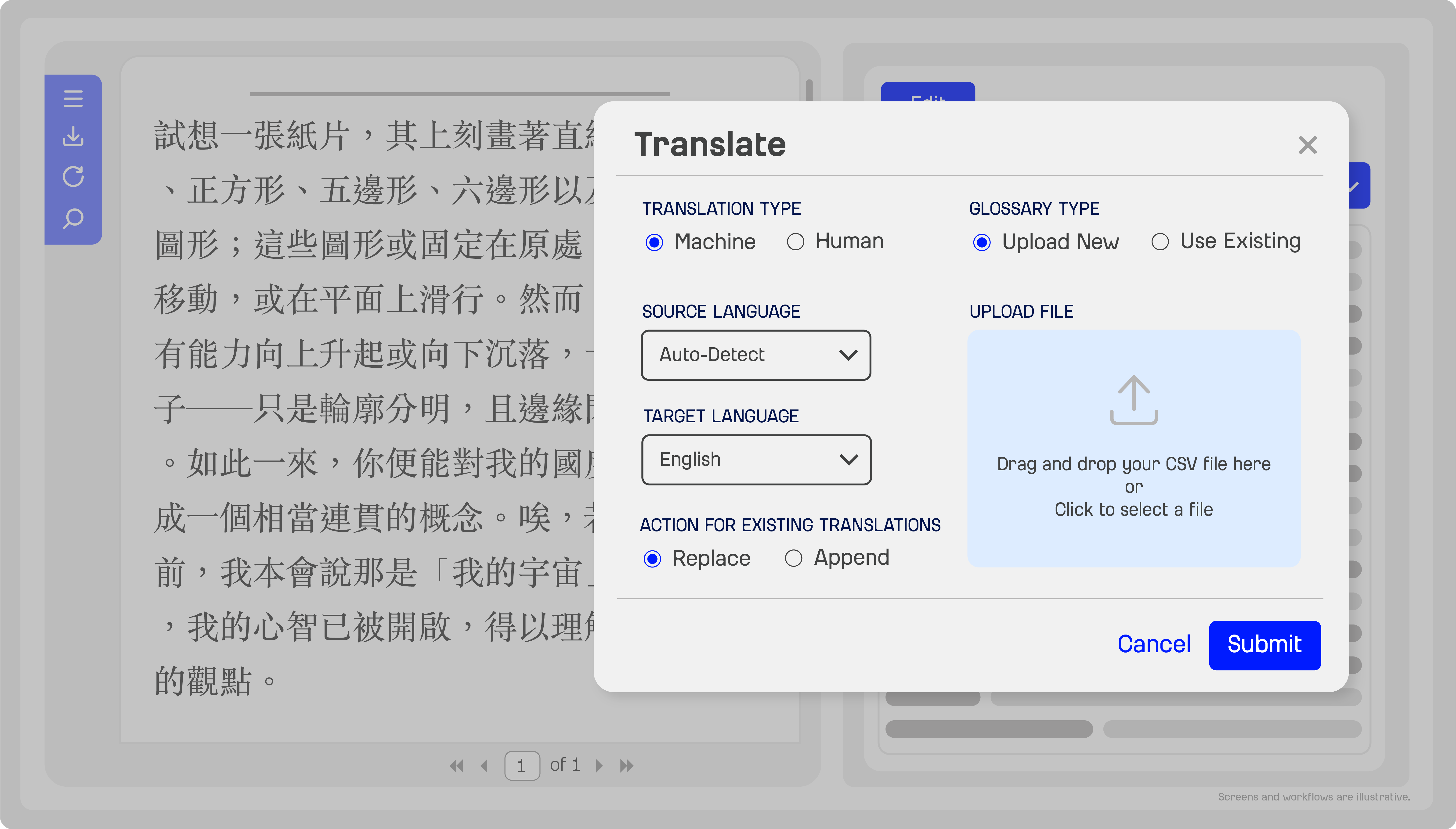This screenshot has height=829, width=1456.
Task: Expand the Target Language dropdown
Action: (756, 459)
